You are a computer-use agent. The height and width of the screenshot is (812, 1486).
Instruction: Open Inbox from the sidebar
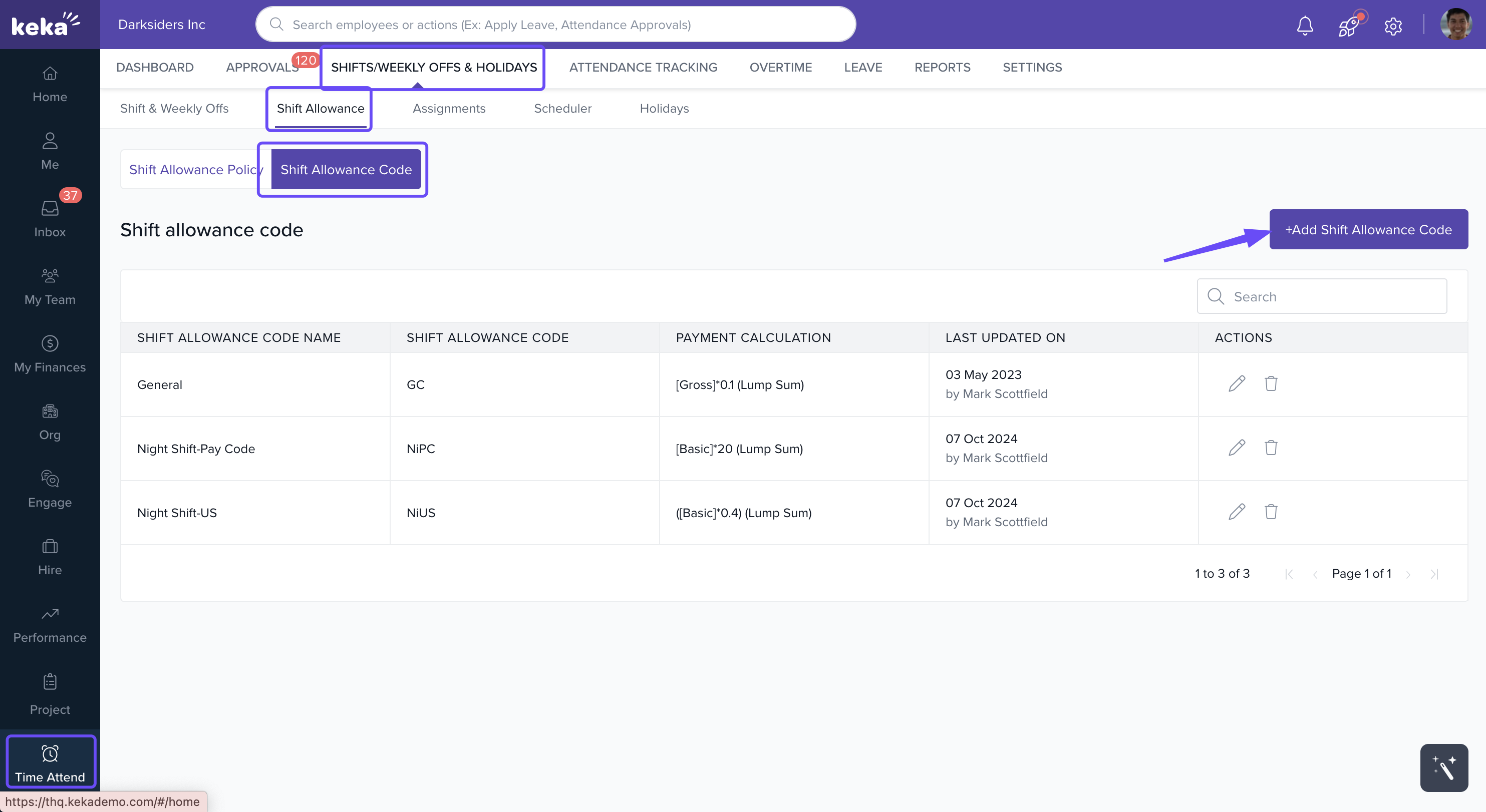[x=50, y=216]
